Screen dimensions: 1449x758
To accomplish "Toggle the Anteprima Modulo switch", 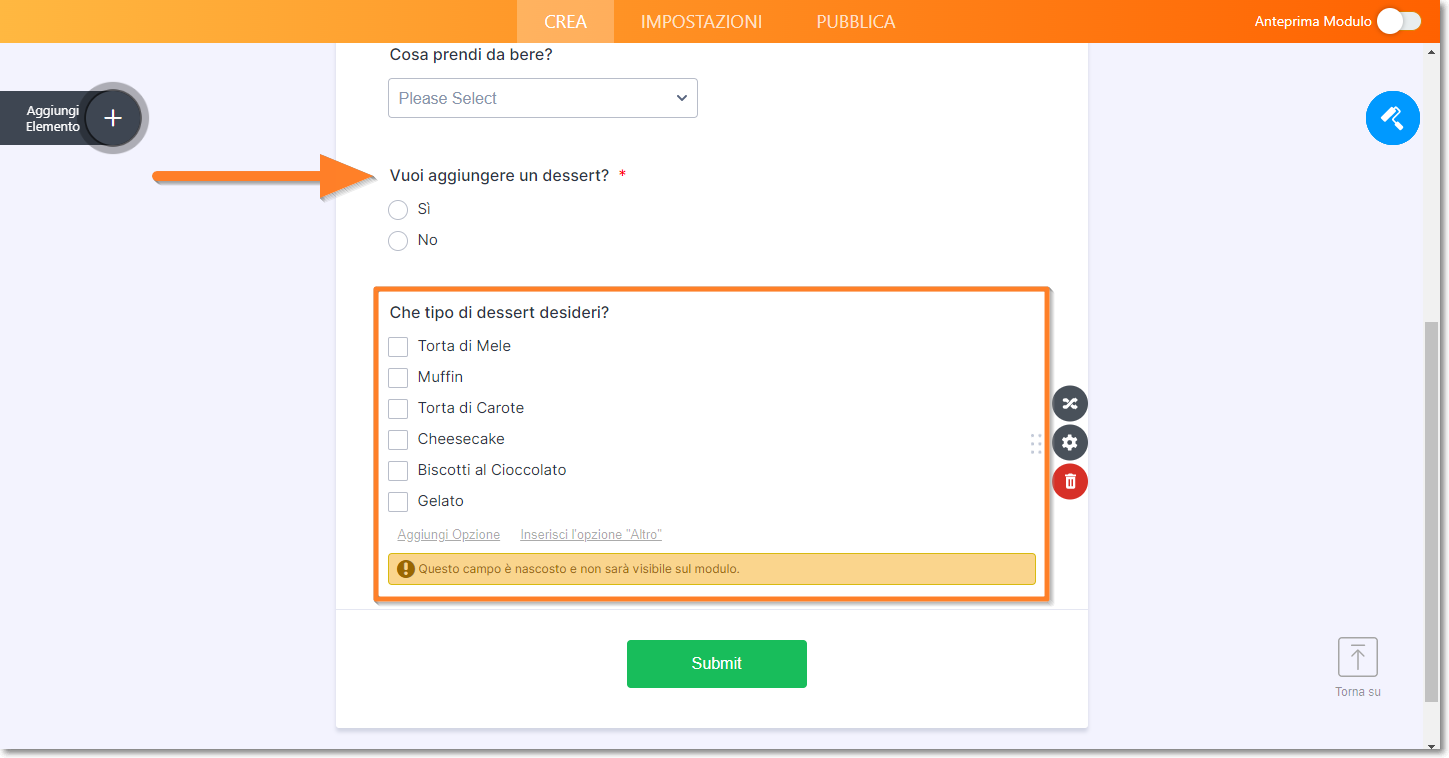I will 1398,21.
